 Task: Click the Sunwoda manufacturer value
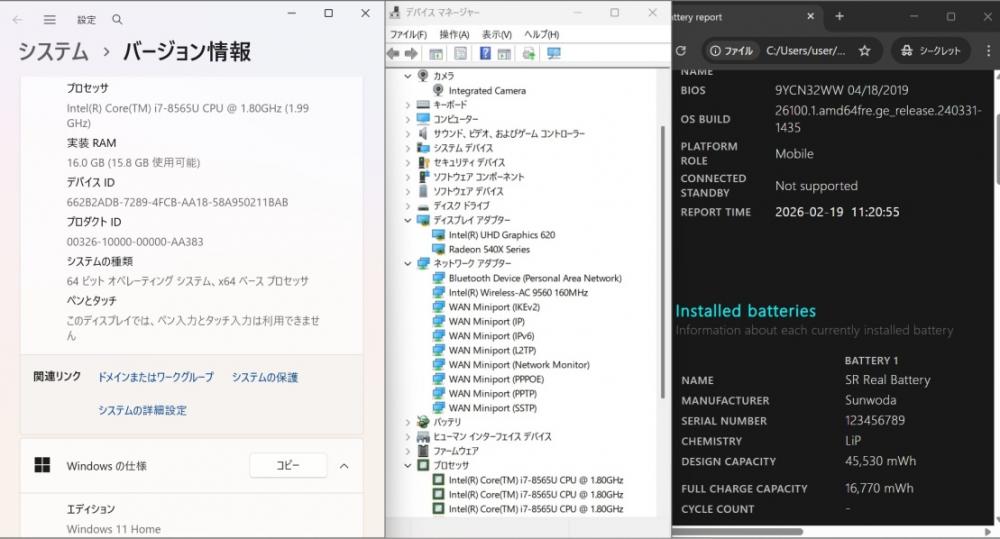[870, 400]
